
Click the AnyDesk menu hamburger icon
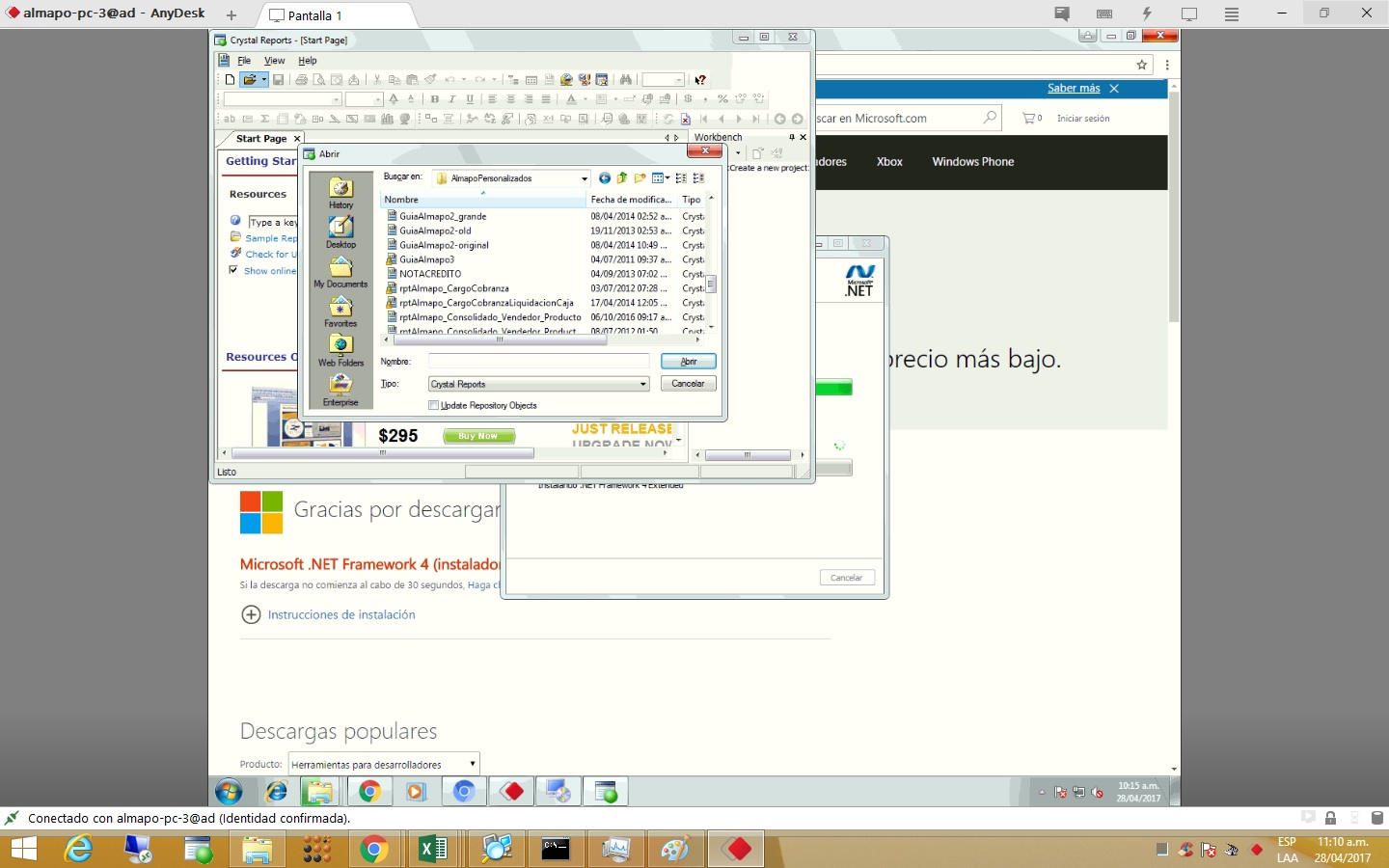[1232, 14]
